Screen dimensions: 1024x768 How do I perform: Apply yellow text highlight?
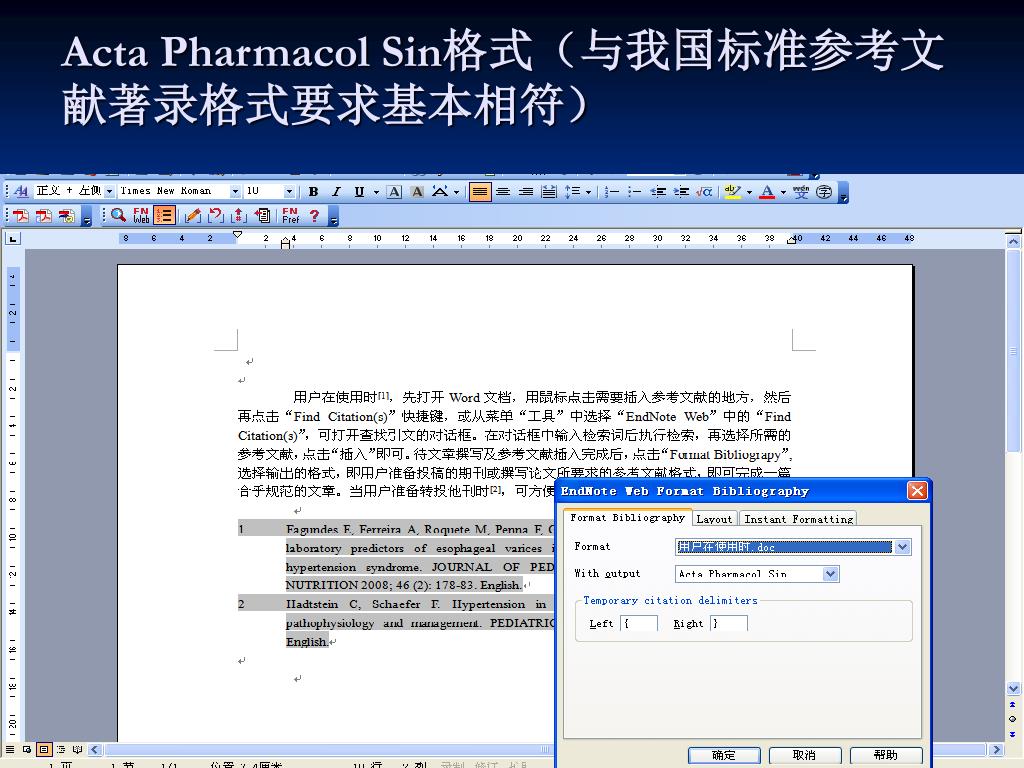tap(733, 191)
